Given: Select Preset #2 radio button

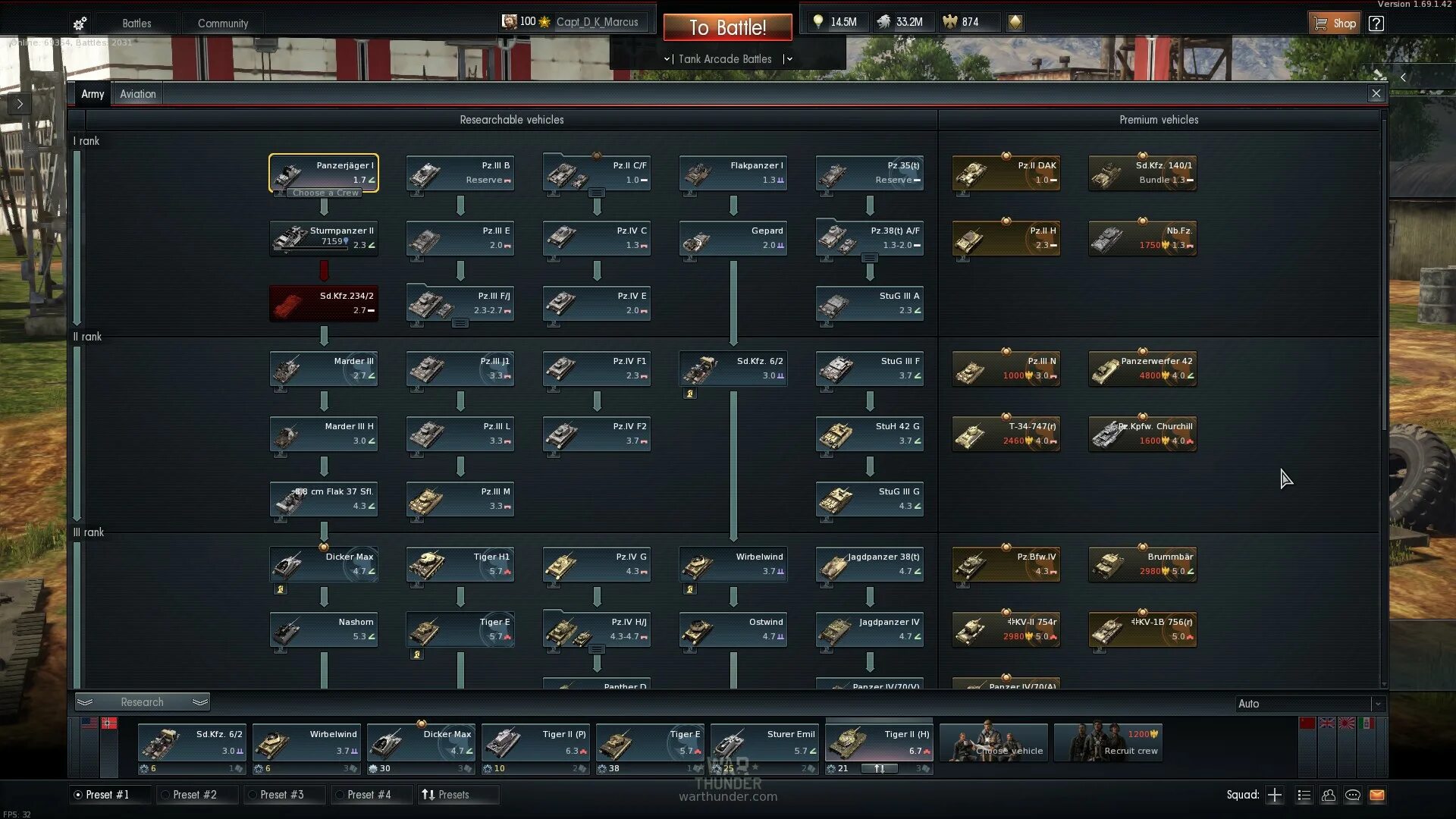Looking at the screenshot, I should (x=165, y=795).
